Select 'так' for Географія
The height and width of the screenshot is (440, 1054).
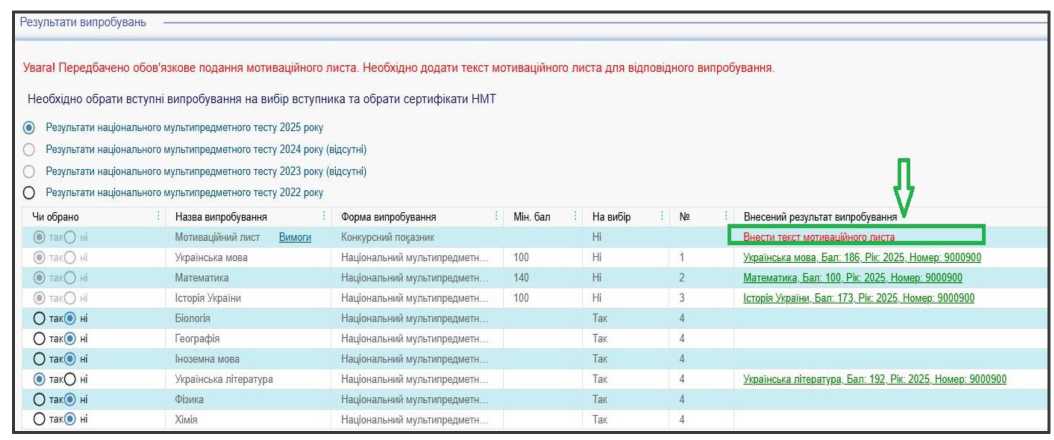[40, 338]
